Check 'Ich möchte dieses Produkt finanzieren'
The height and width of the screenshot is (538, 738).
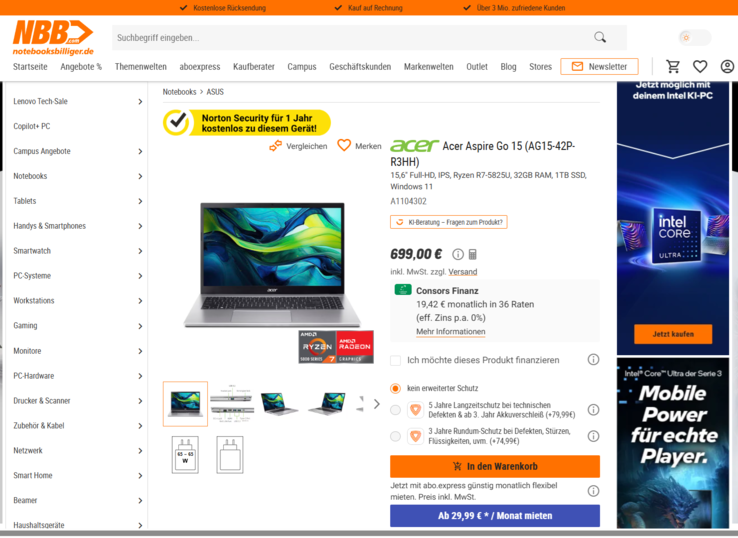pyautogui.click(x=395, y=360)
